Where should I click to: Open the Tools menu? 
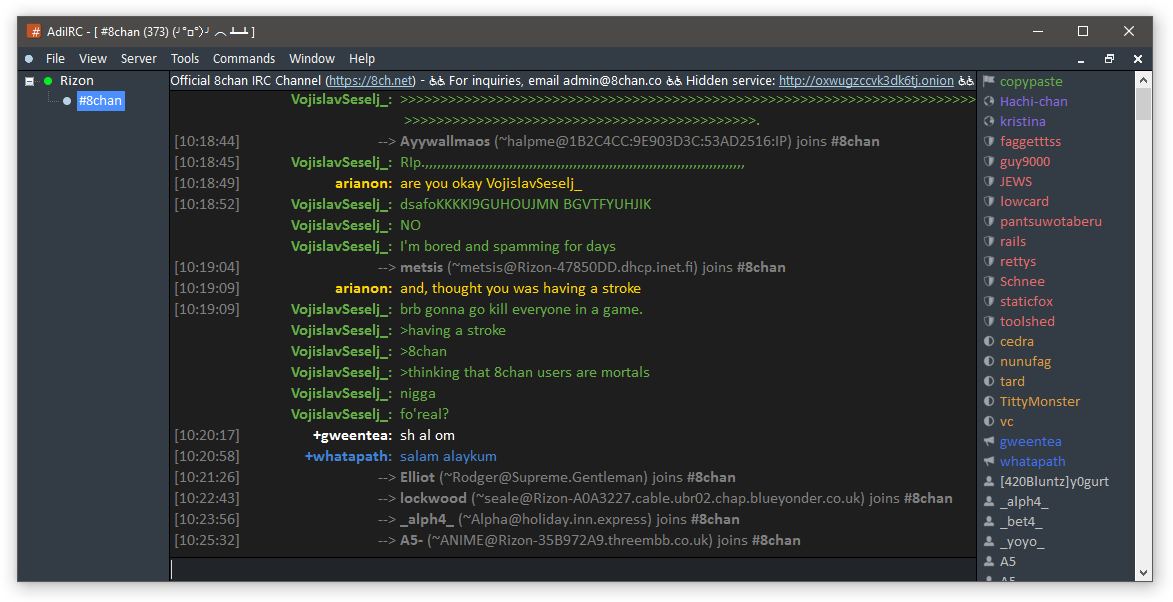tap(185, 58)
